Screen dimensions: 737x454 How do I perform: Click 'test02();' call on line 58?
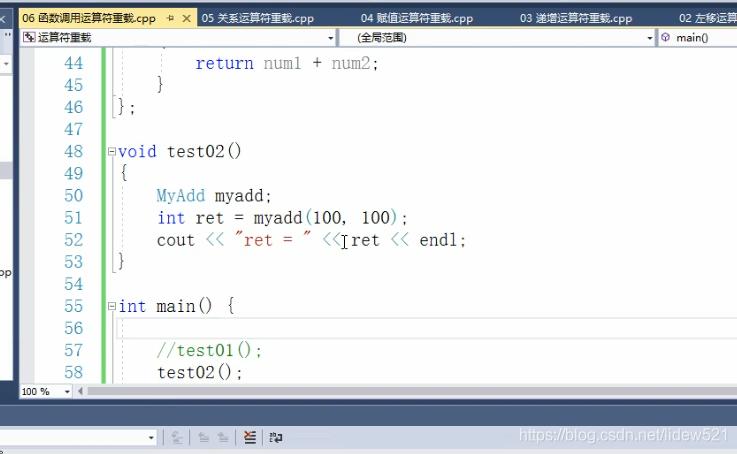pos(200,372)
